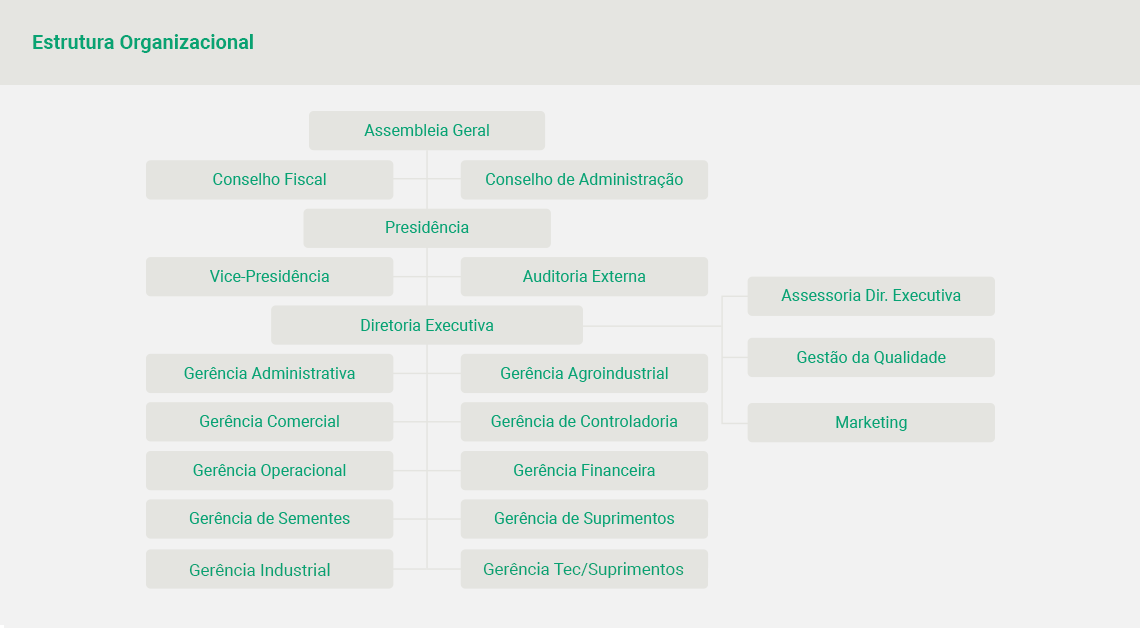Select the Gerência de Controladoria box
Image resolution: width=1140 pixels, height=628 pixels.
(x=584, y=422)
